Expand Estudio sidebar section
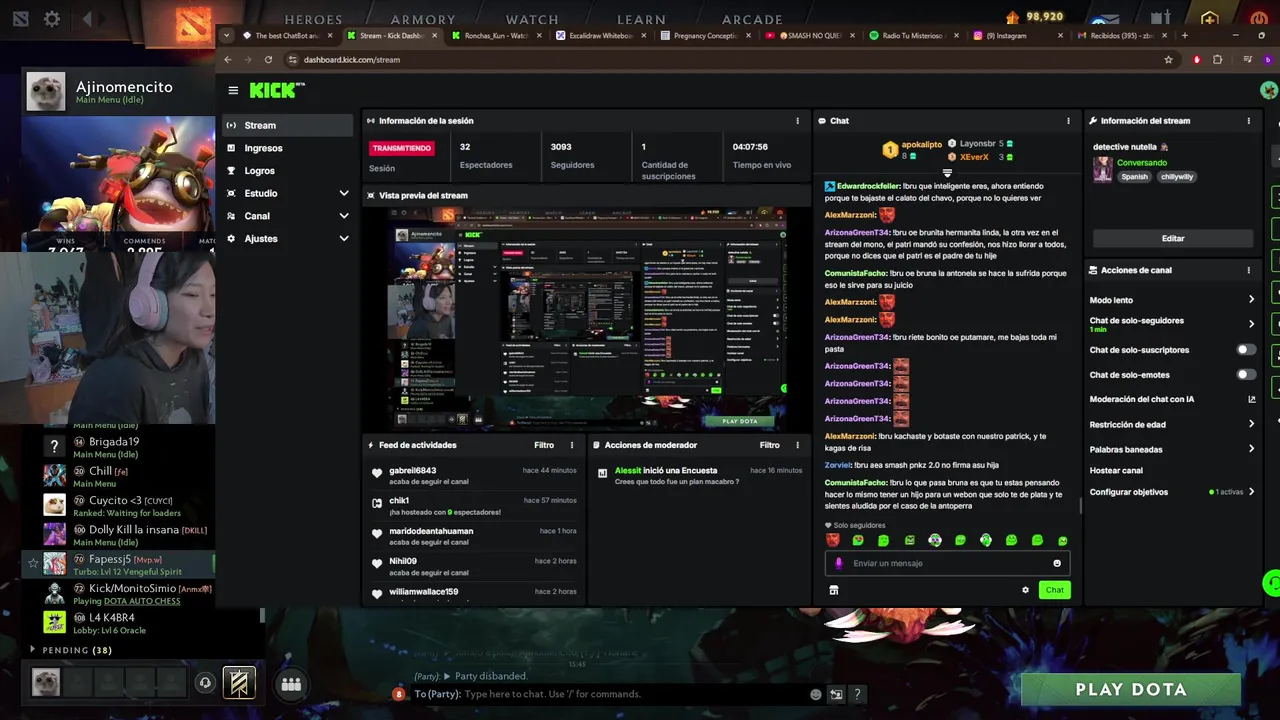Viewport: 1280px width, 720px height. click(x=344, y=193)
